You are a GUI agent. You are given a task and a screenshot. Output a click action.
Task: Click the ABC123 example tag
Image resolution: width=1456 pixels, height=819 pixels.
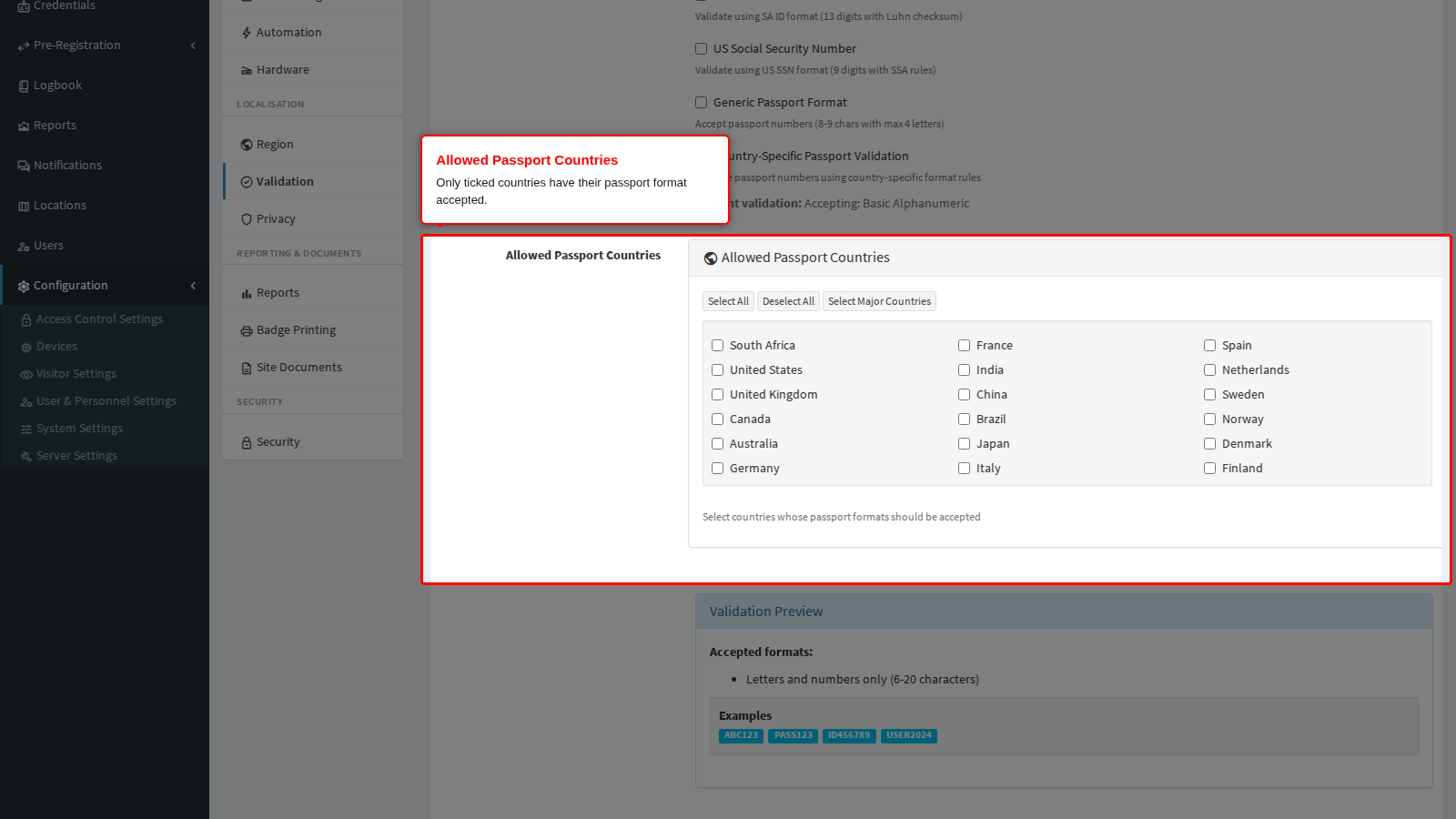coord(741,735)
